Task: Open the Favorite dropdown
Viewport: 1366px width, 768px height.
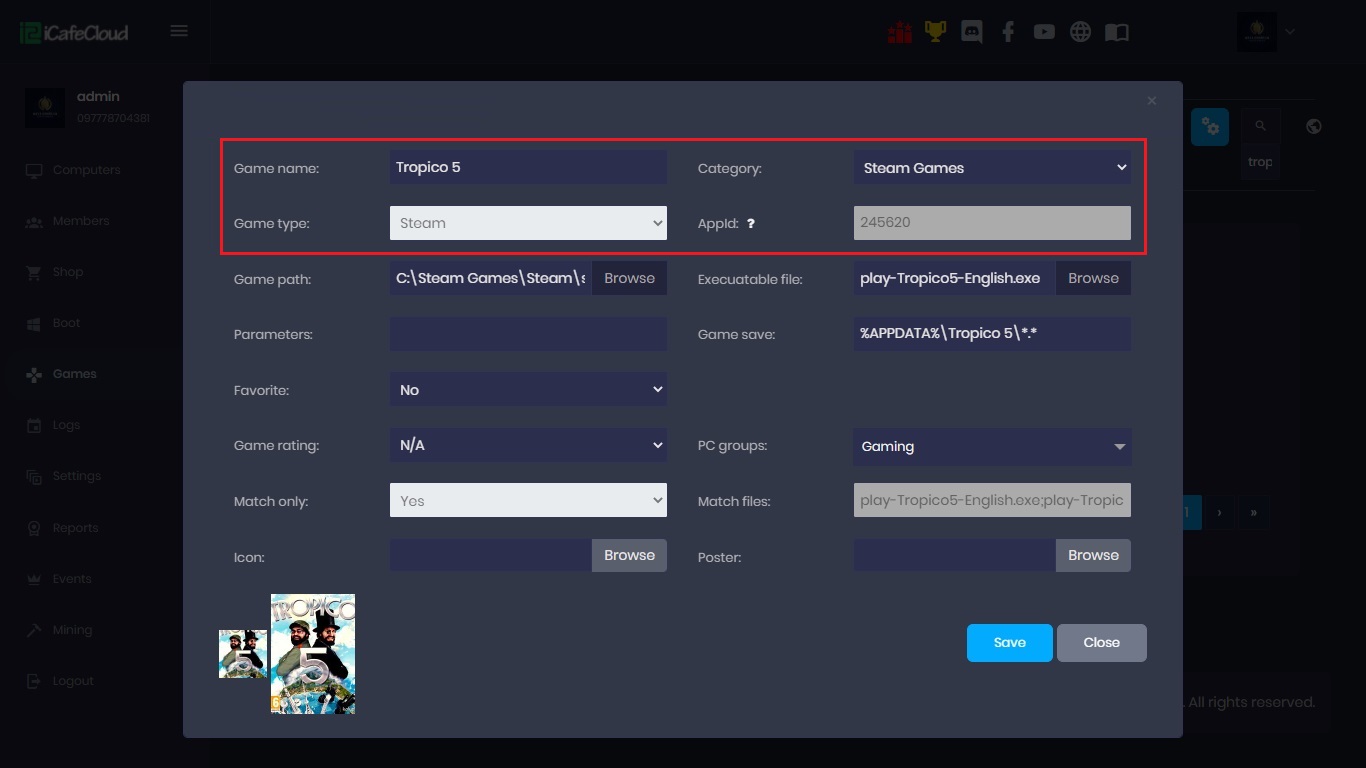Action: pyautogui.click(x=528, y=390)
